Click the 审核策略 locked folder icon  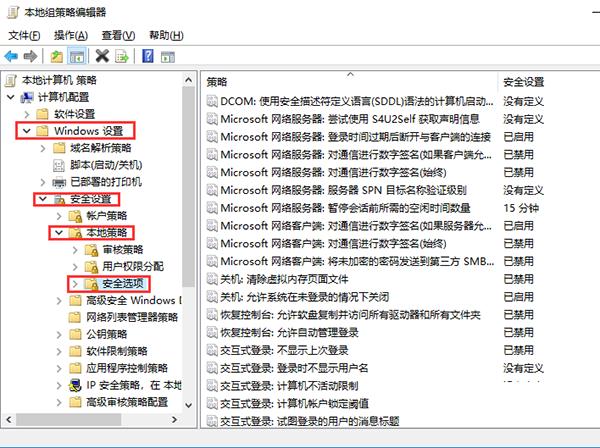(x=91, y=250)
